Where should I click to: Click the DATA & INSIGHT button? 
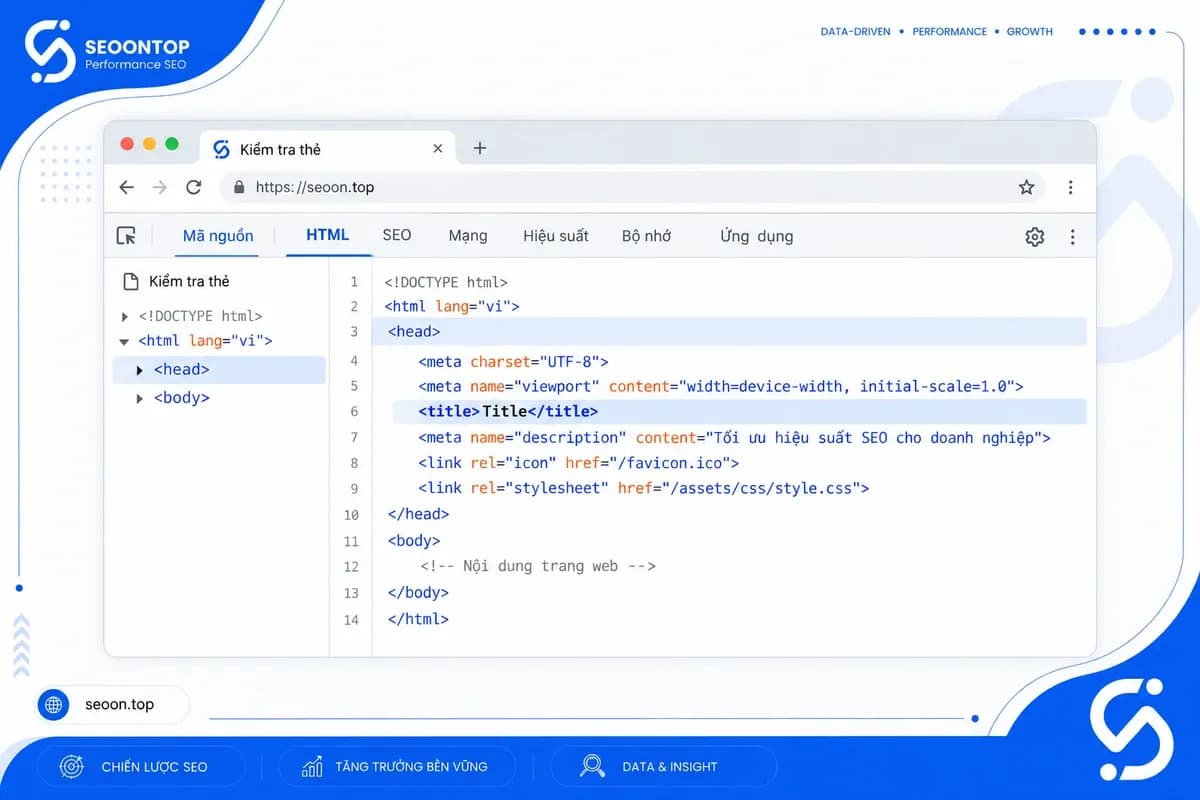[x=664, y=767]
